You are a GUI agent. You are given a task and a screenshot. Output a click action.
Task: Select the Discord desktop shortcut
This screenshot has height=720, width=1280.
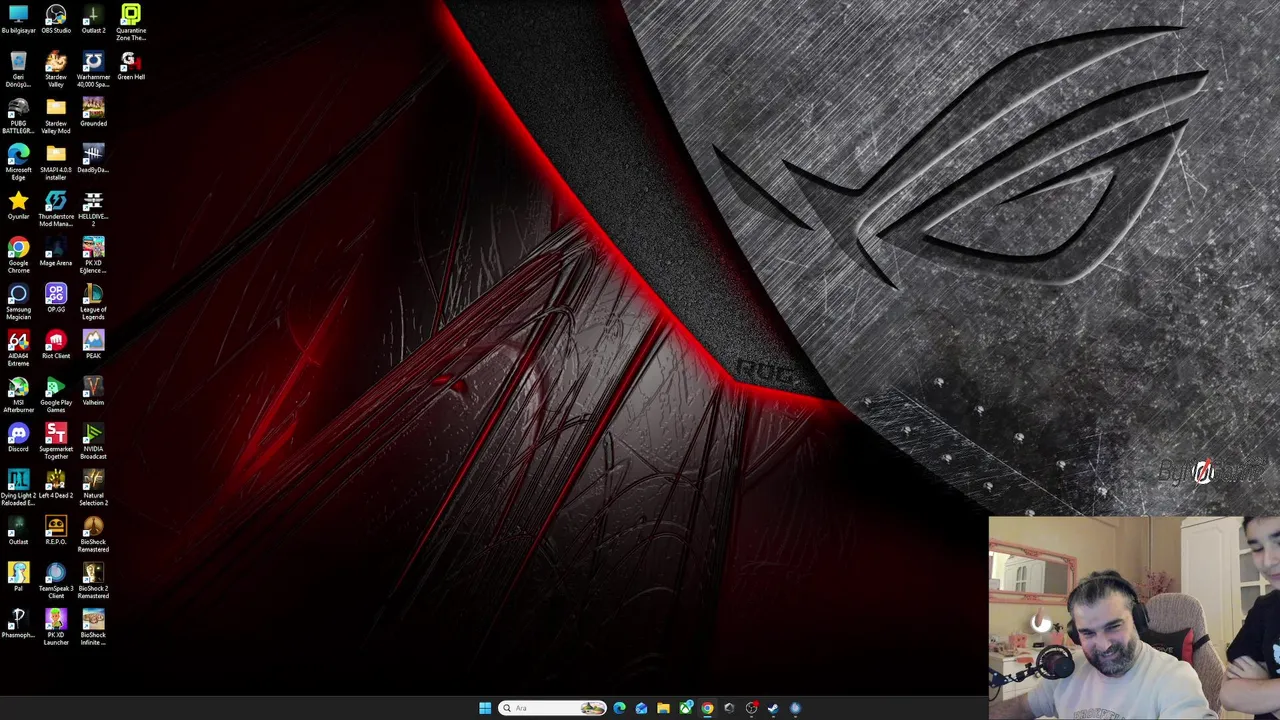[18, 438]
